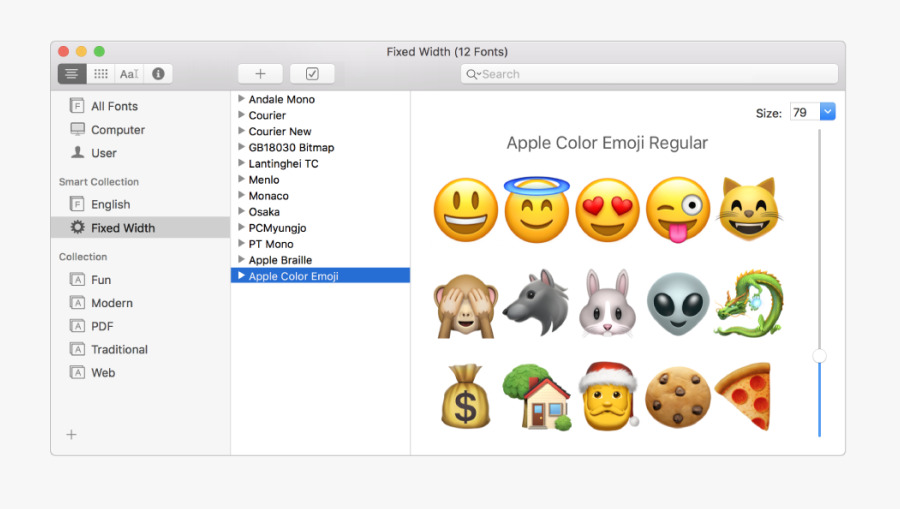Click the halo angel face emoji
Viewport: 900px width, 509px height.
click(537, 209)
